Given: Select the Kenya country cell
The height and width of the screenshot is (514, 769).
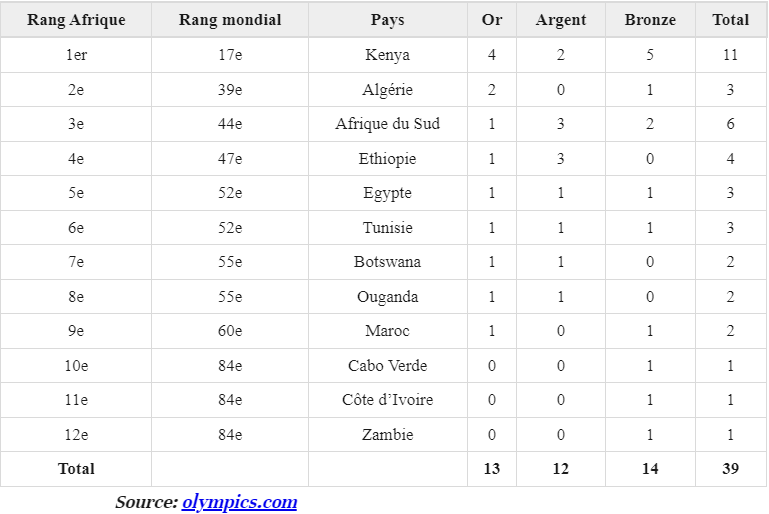Looking at the screenshot, I should pyautogui.click(x=387, y=55).
